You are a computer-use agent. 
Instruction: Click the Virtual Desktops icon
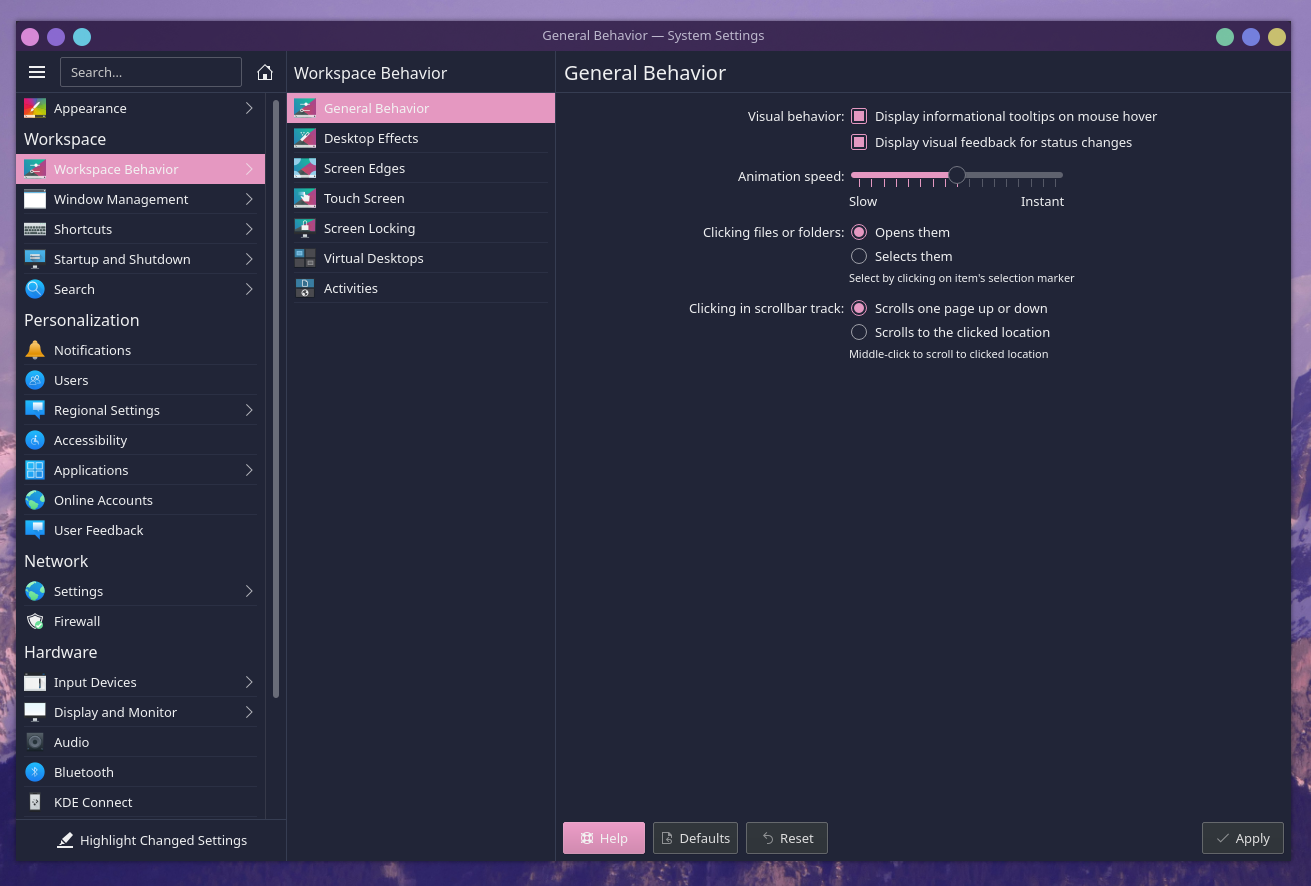click(305, 258)
